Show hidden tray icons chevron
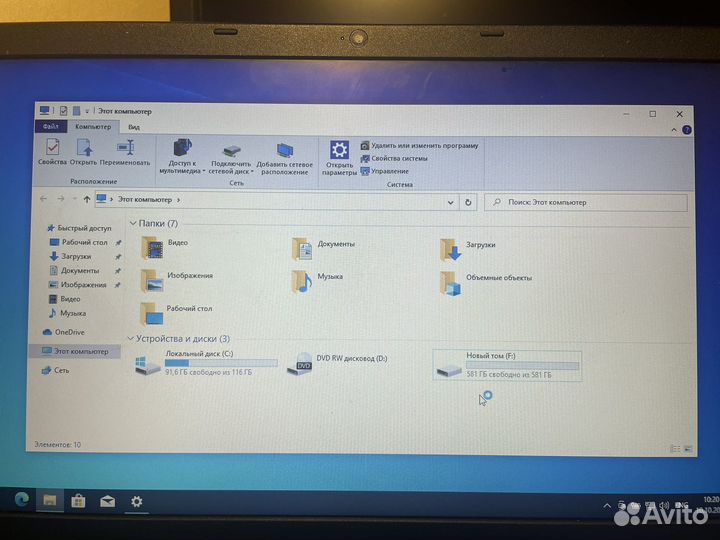Viewport: 720px width, 540px height. pyautogui.click(x=607, y=506)
